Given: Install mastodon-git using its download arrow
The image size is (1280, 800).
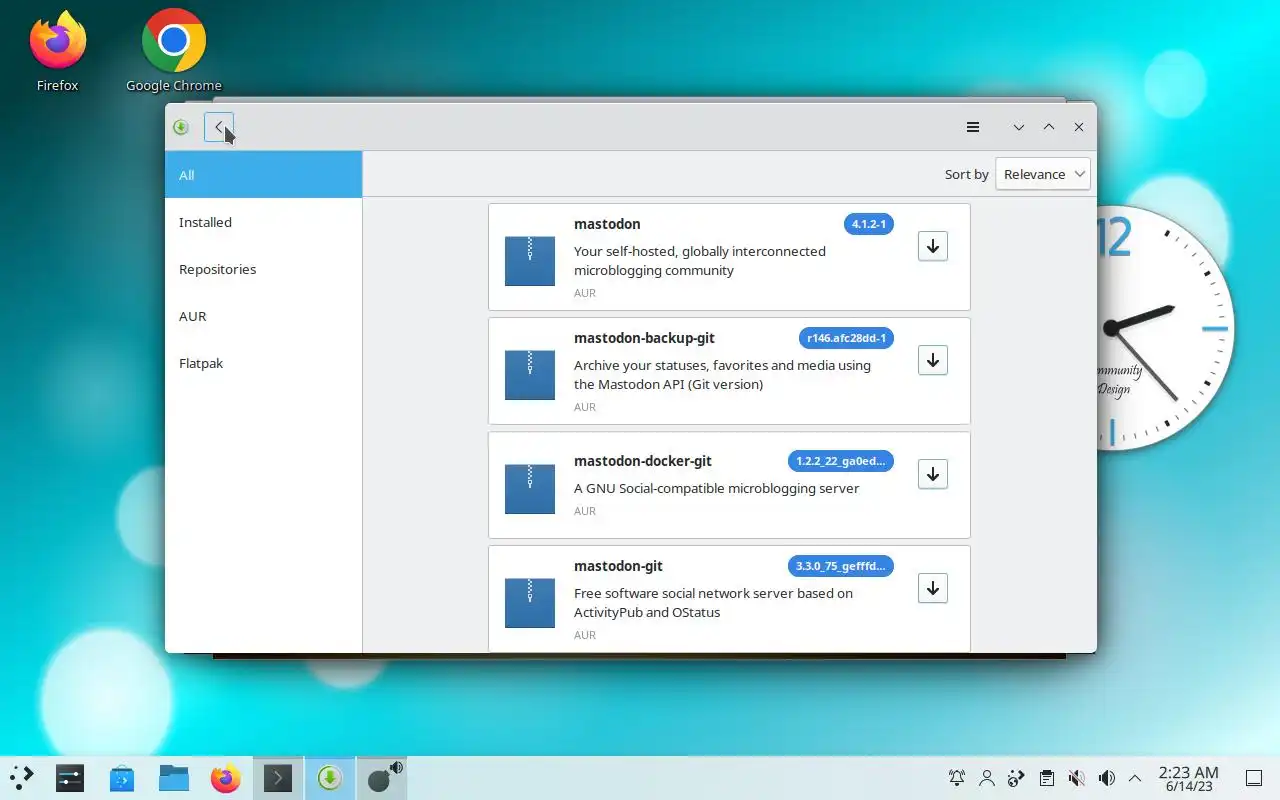Looking at the screenshot, I should tap(933, 588).
